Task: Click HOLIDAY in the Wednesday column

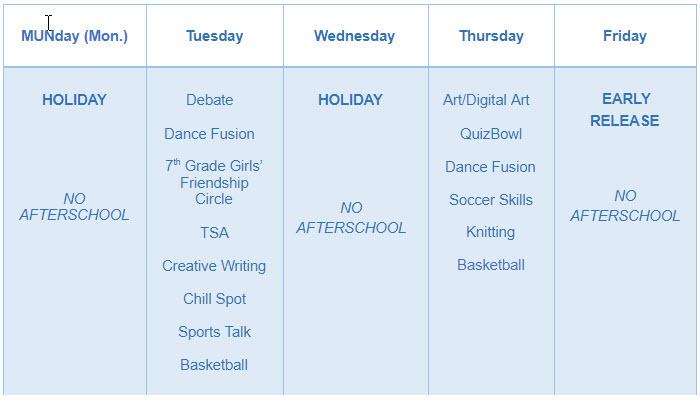Action: [x=350, y=100]
